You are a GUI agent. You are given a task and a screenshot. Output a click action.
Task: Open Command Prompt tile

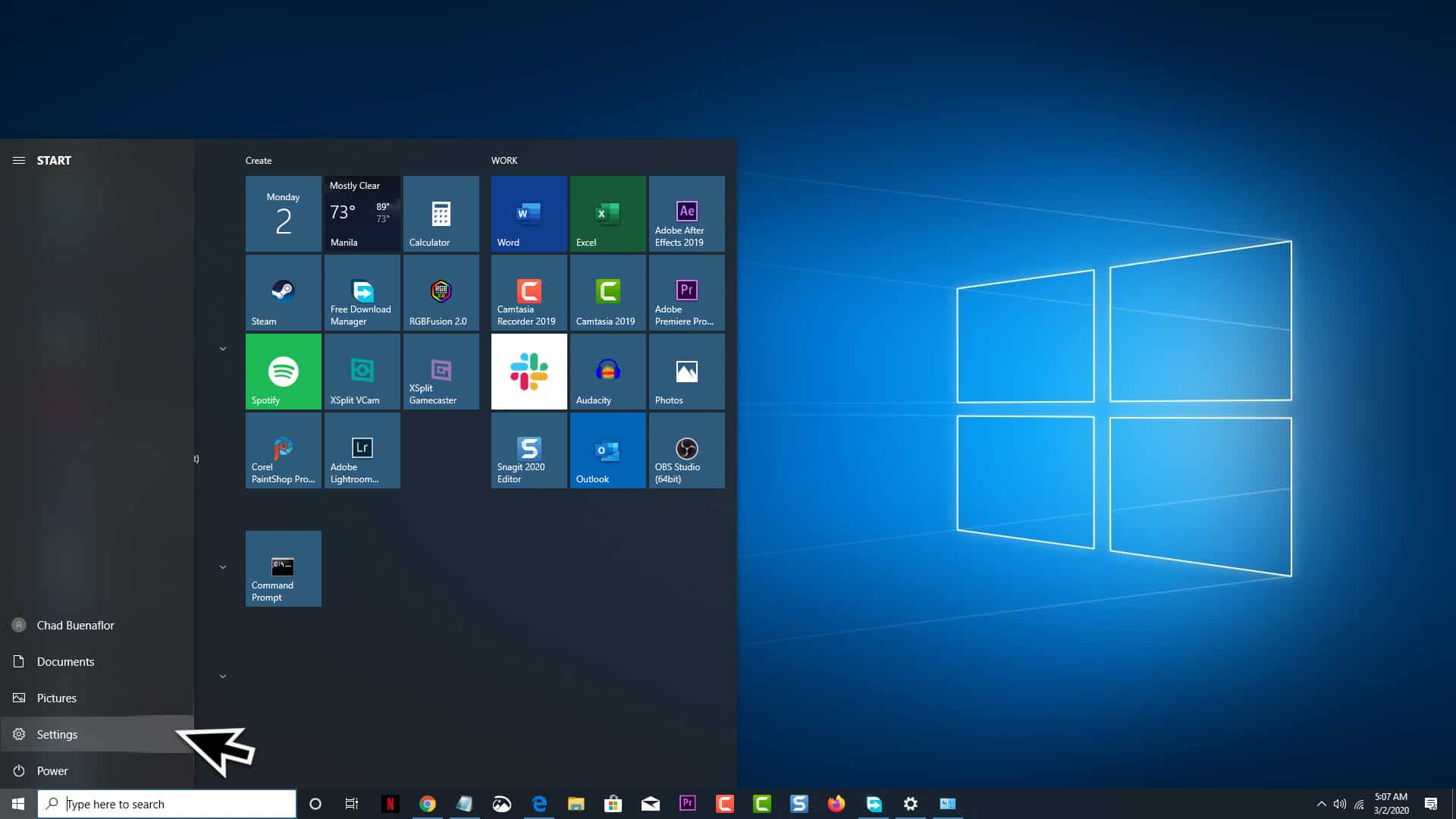tap(283, 569)
